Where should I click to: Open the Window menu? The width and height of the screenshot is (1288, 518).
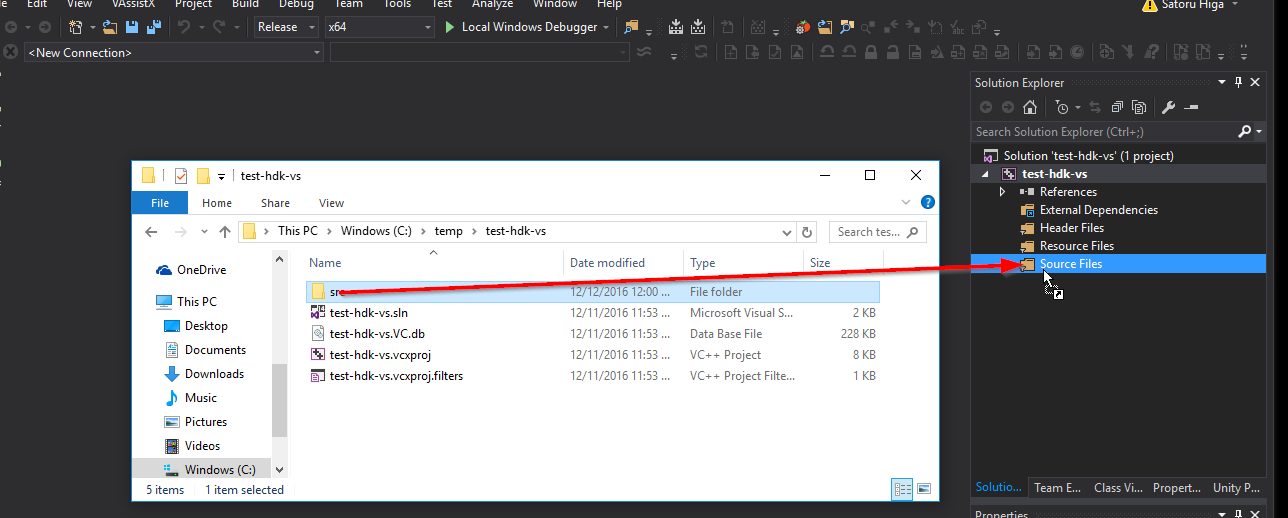tap(555, 4)
